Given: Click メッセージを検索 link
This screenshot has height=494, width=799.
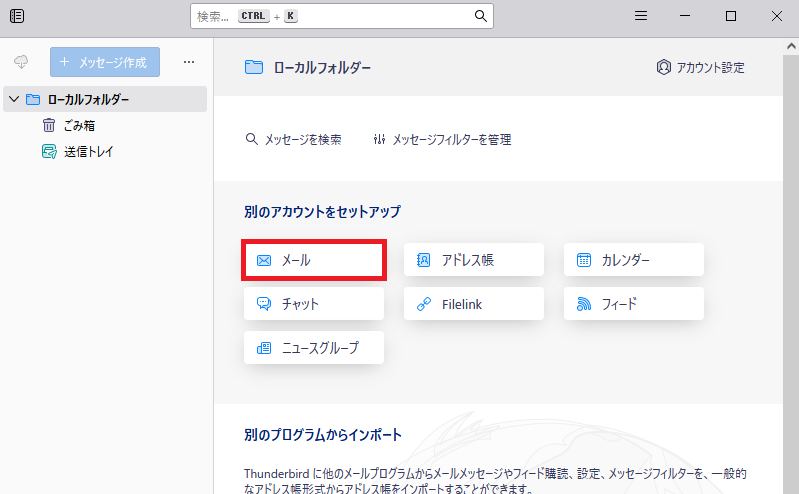Looking at the screenshot, I should coord(294,139).
